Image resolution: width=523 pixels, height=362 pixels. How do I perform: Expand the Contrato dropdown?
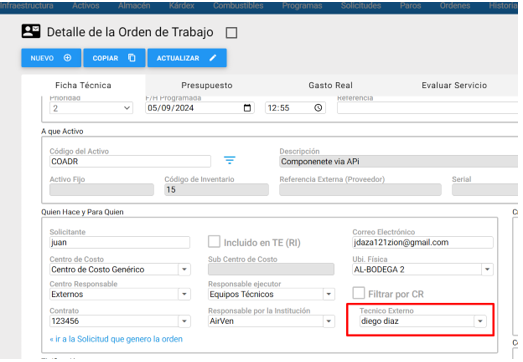pos(184,321)
